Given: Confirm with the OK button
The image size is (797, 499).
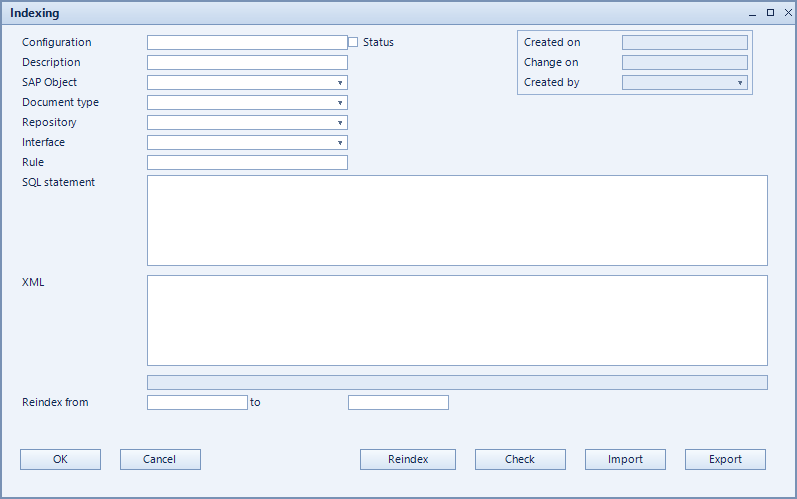Looking at the screenshot, I should [x=60, y=459].
